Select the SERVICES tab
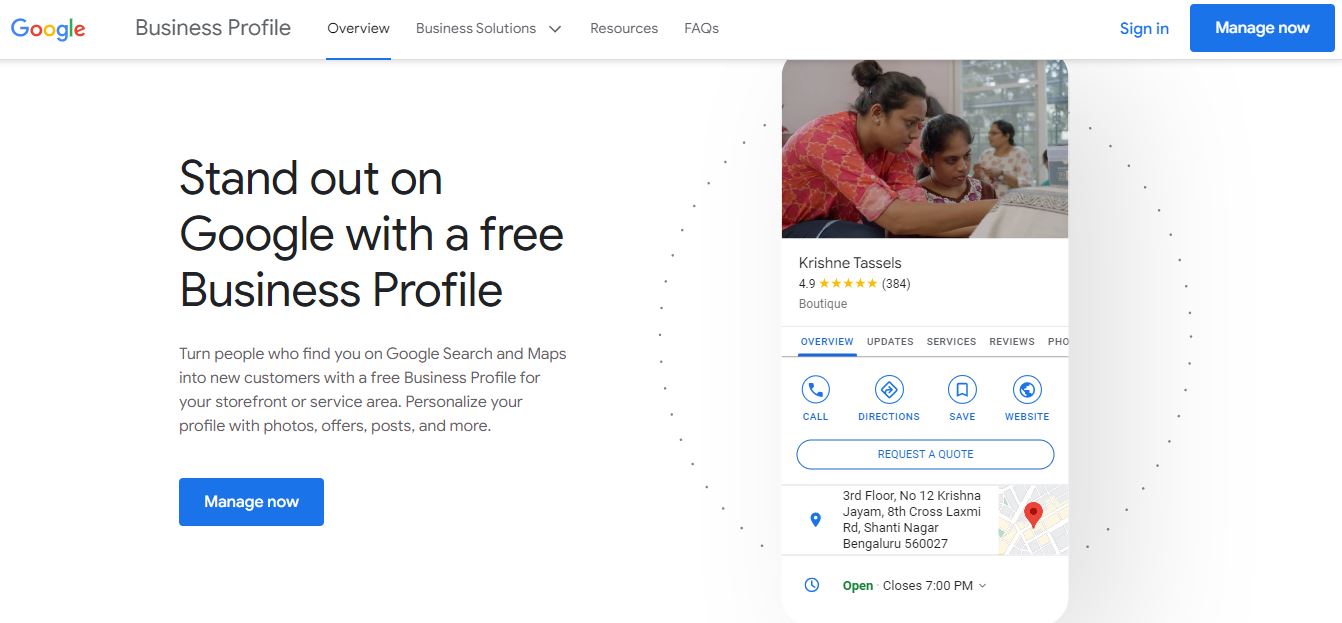This screenshot has height=623, width=1342. 951,342
